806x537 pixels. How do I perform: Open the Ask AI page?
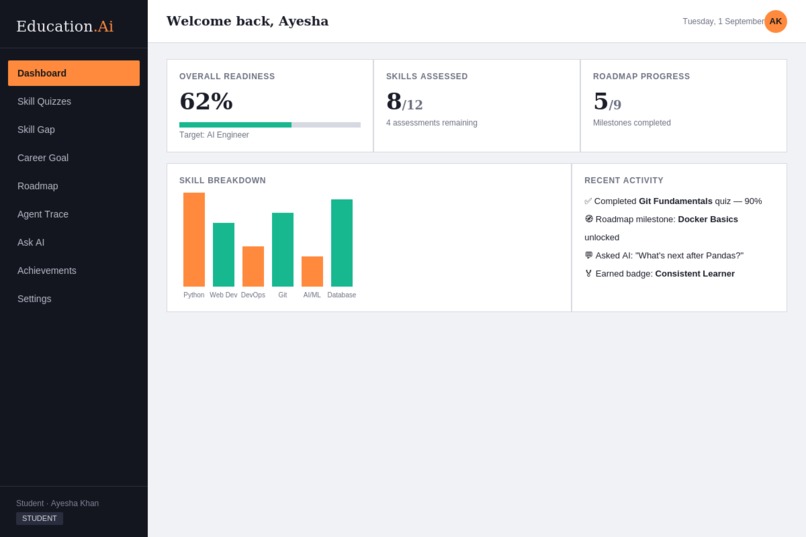coord(74,242)
